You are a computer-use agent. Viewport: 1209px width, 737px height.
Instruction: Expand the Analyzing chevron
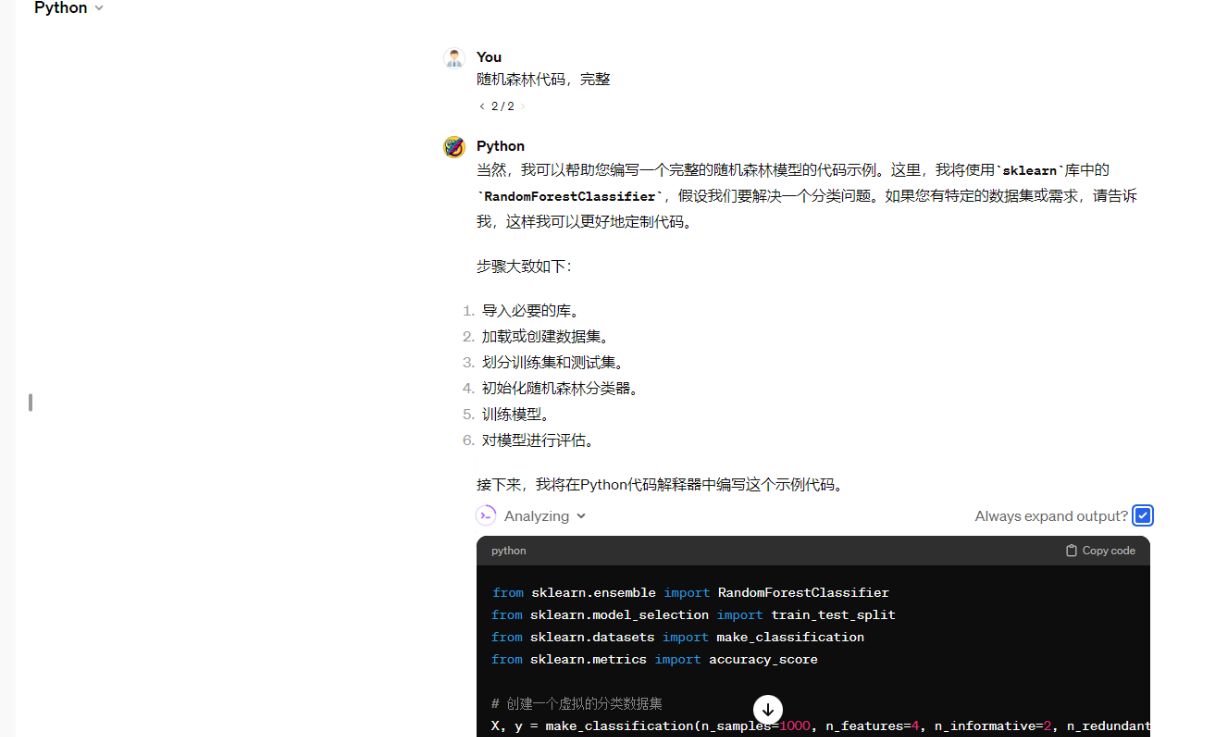[581, 516]
